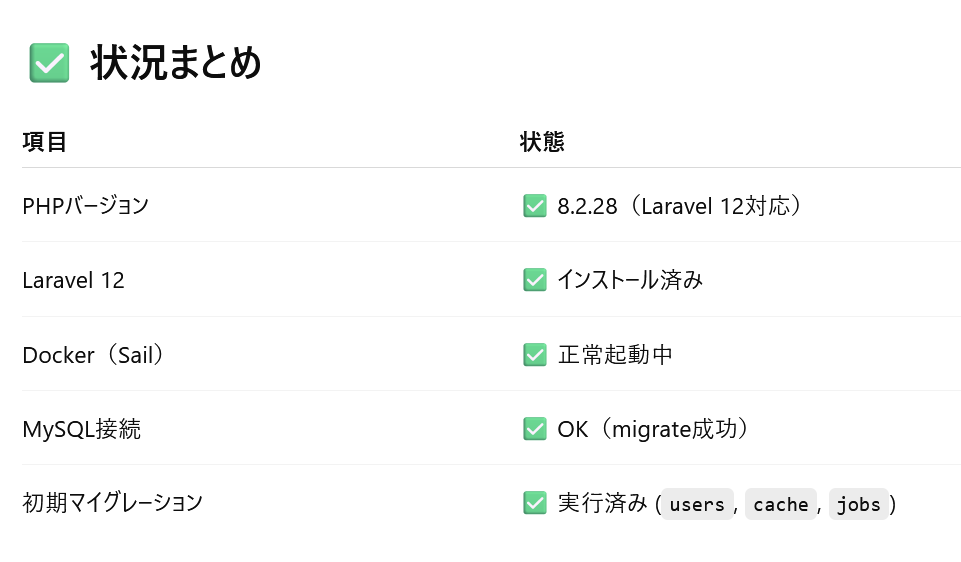
Task: Click the green check beside 実行済み
Action: 534,503
